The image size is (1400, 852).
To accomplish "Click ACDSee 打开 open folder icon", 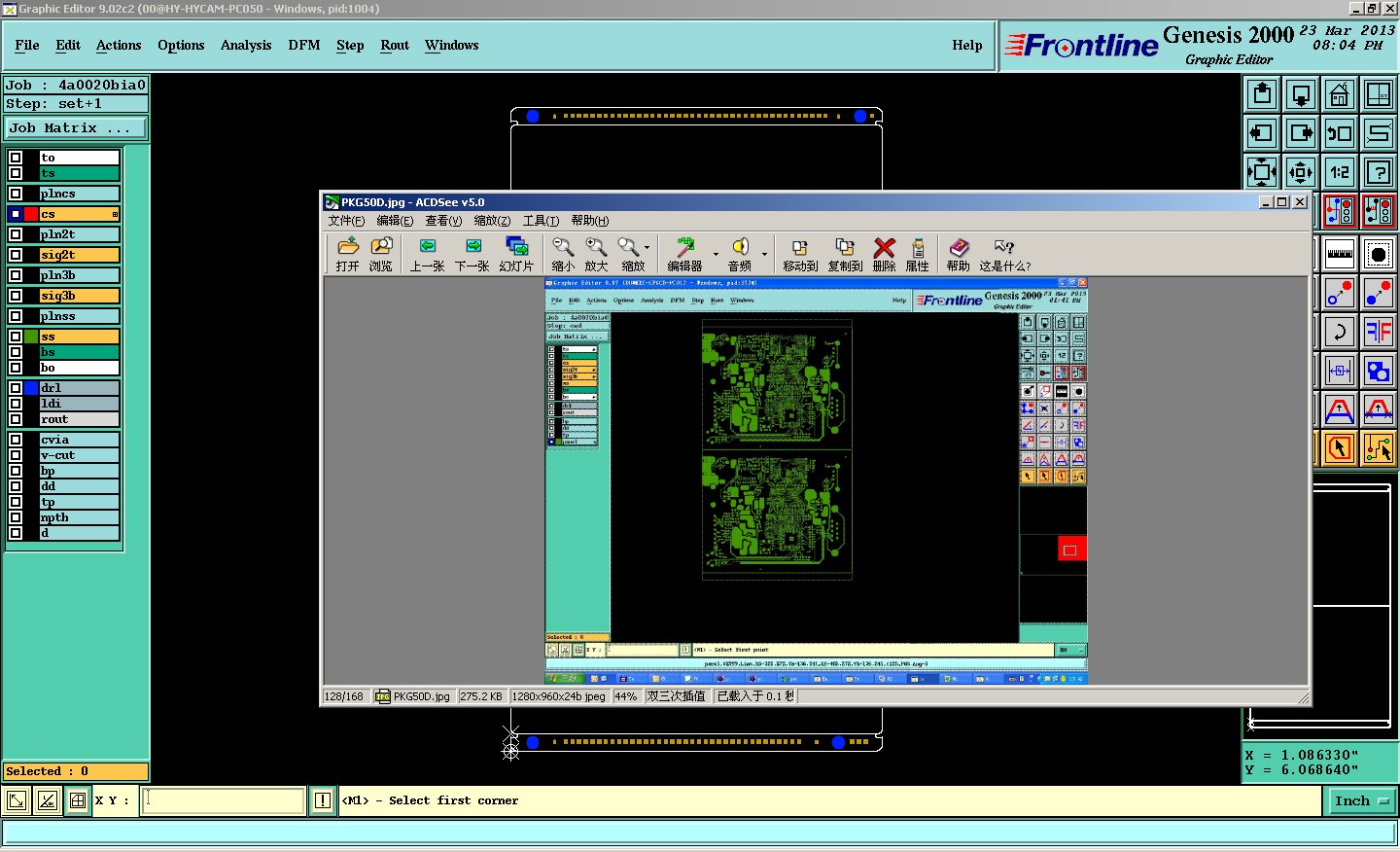I will (348, 254).
